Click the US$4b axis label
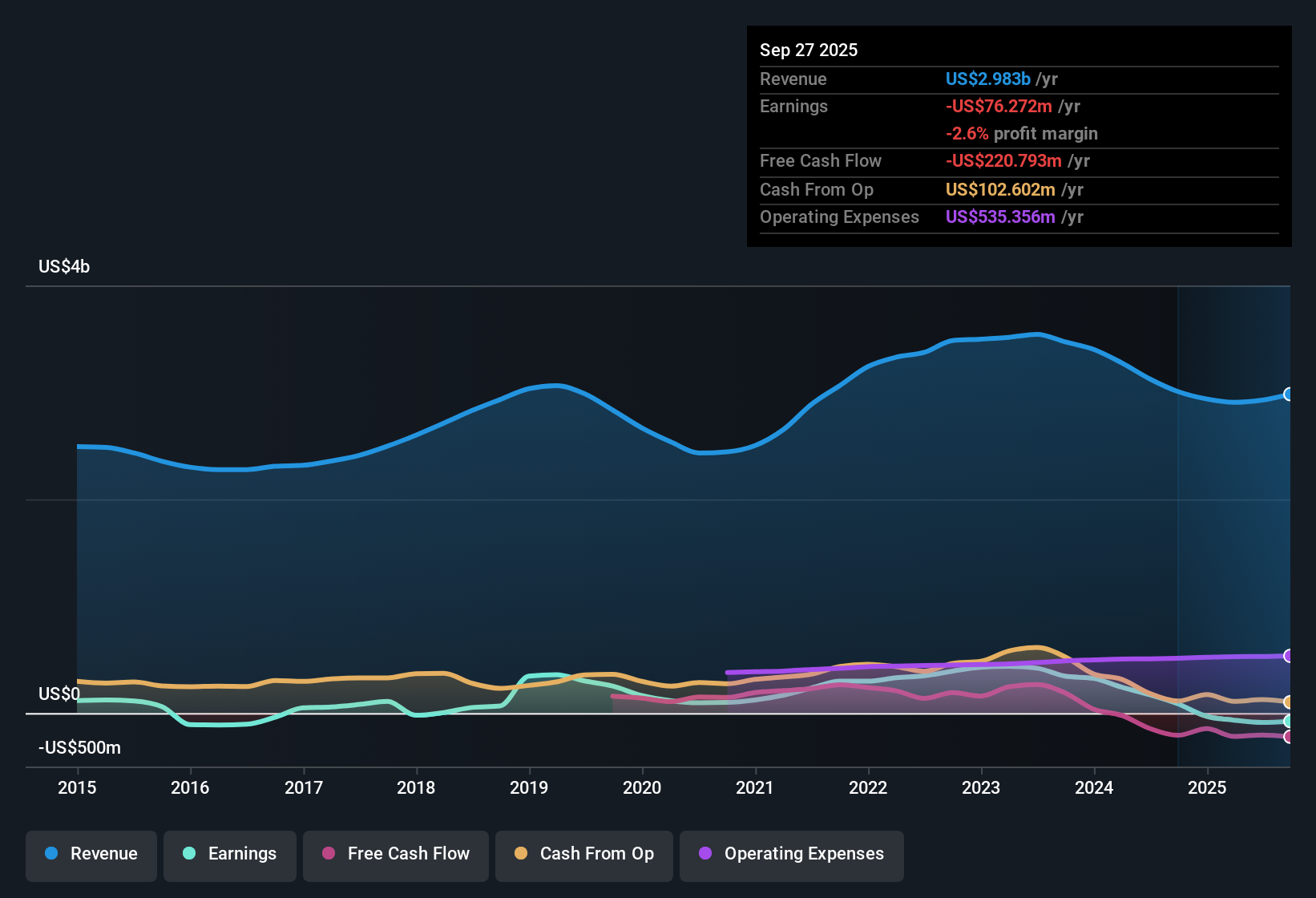Image resolution: width=1316 pixels, height=898 pixels. point(64,266)
